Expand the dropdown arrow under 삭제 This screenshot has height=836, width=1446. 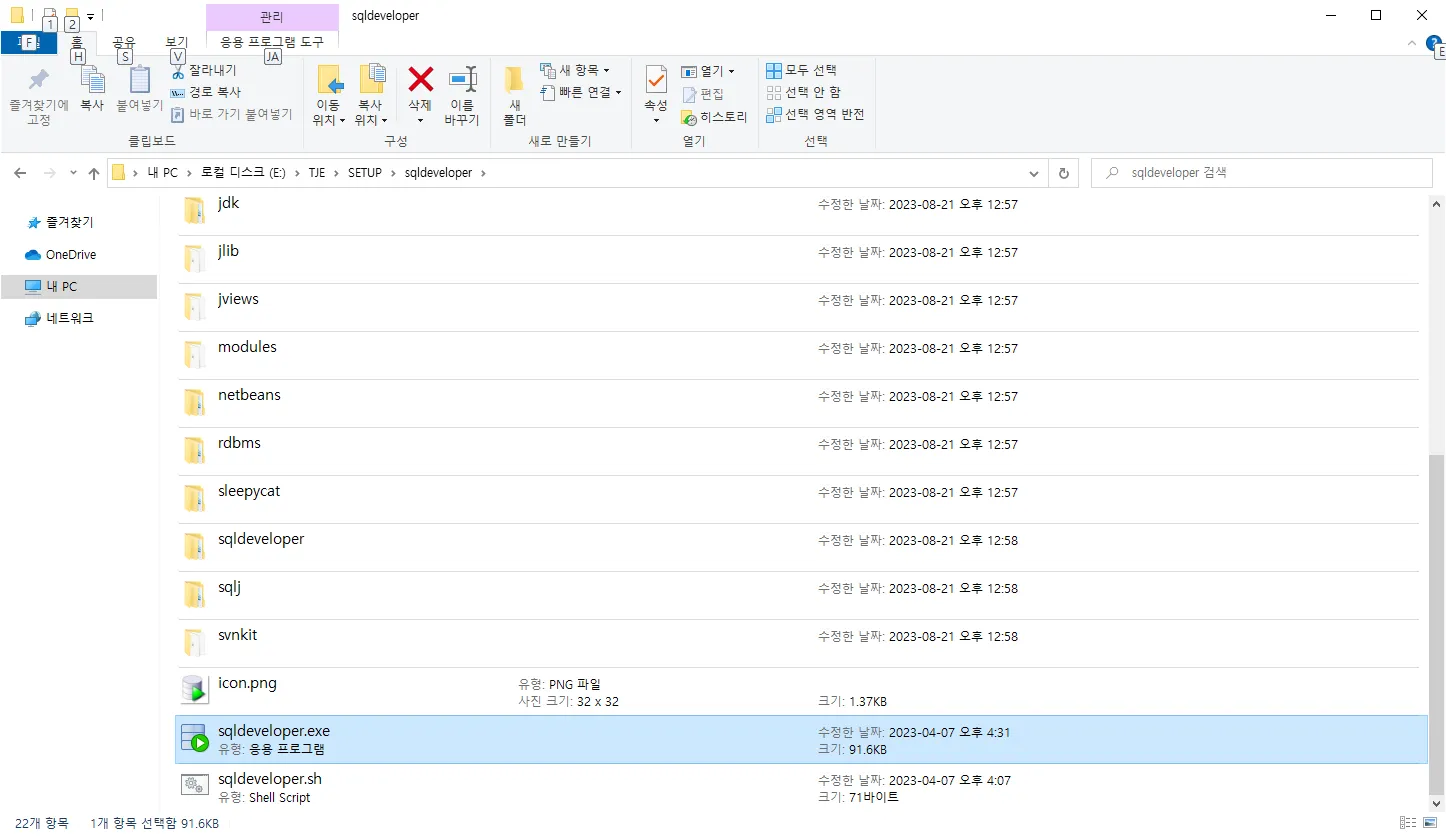pos(420,120)
